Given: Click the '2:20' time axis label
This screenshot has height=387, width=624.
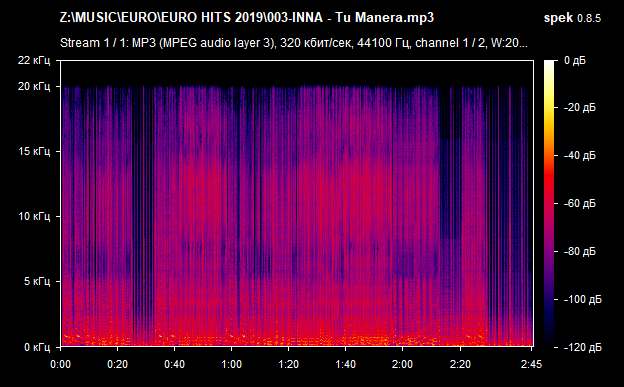Looking at the screenshot, I should pyautogui.click(x=460, y=364).
